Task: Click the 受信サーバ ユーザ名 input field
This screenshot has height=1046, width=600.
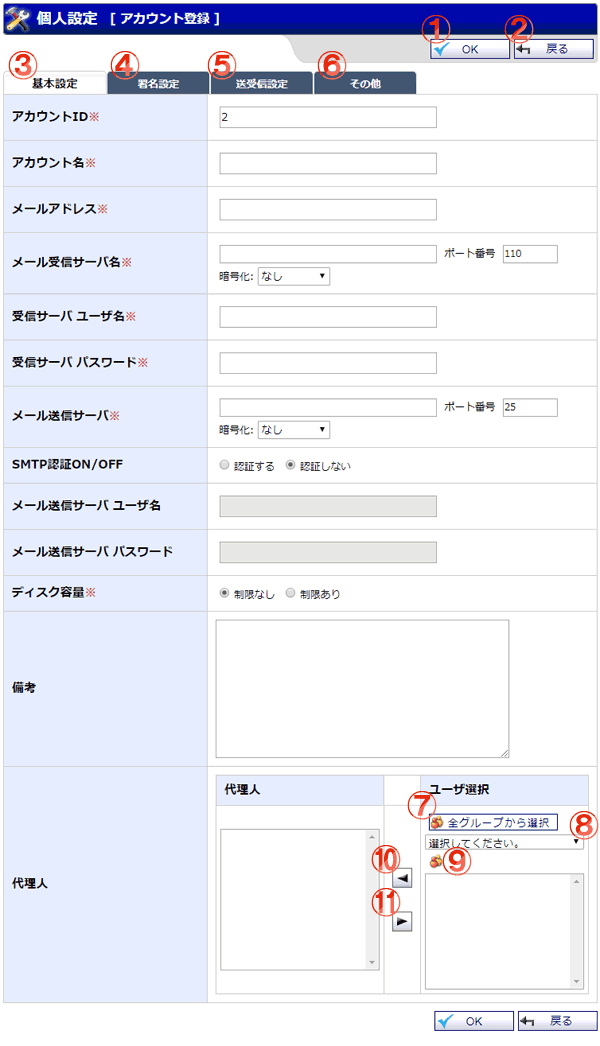Action: (328, 317)
